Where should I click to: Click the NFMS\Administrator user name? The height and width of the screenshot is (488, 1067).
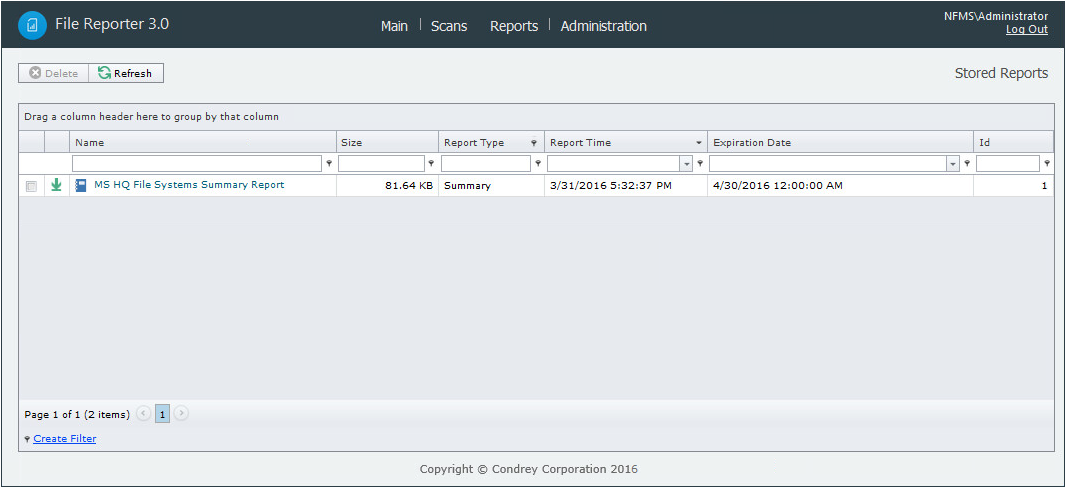pos(996,16)
